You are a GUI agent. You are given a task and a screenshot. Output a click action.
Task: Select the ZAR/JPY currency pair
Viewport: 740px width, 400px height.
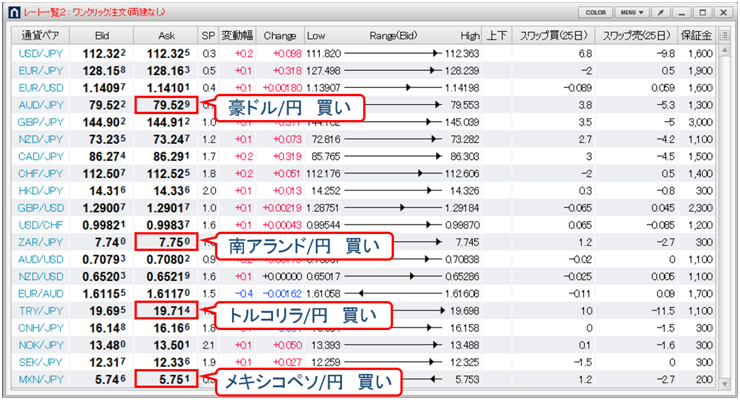(41, 242)
